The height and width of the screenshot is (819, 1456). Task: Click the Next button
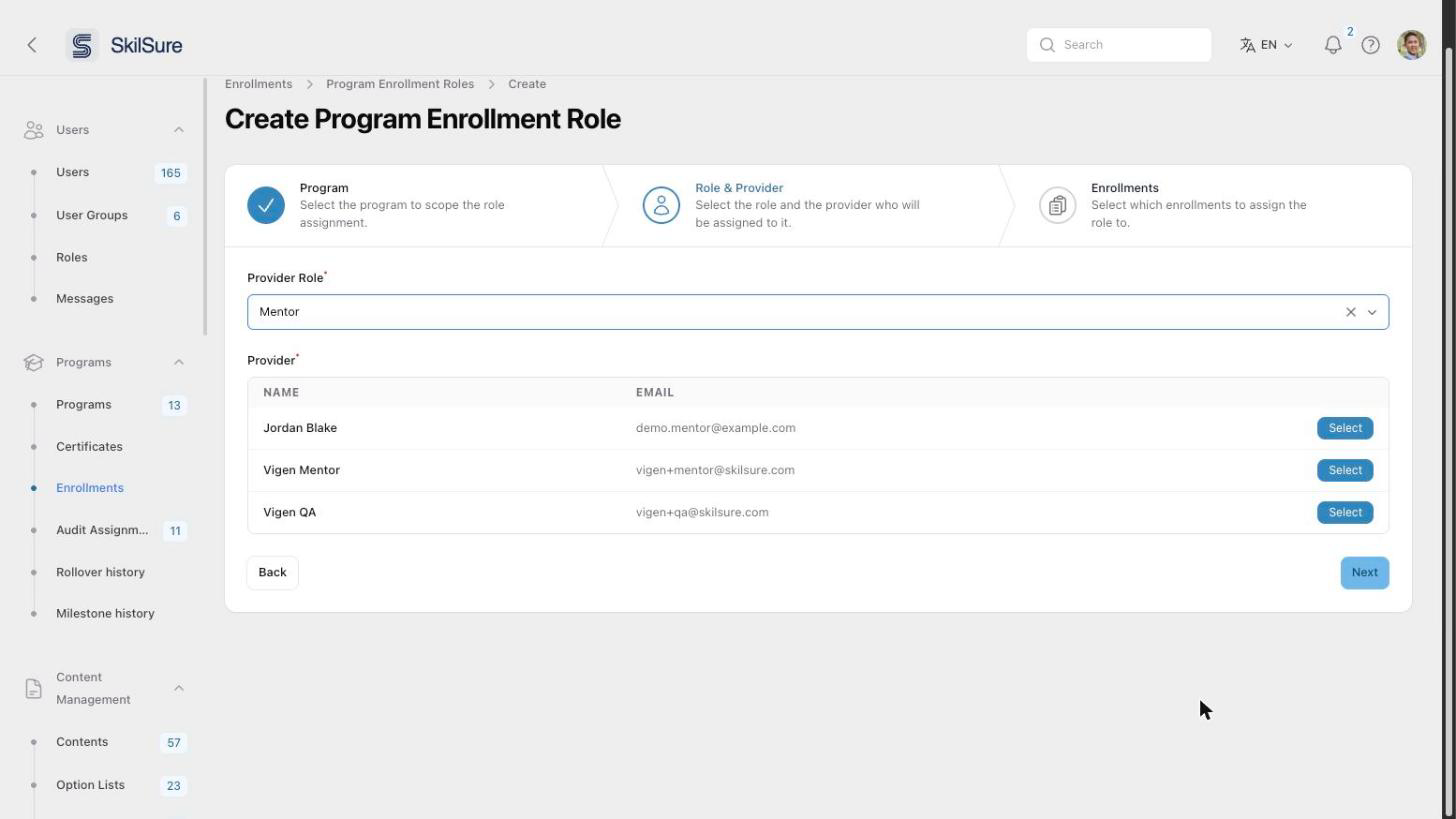(x=1365, y=573)
